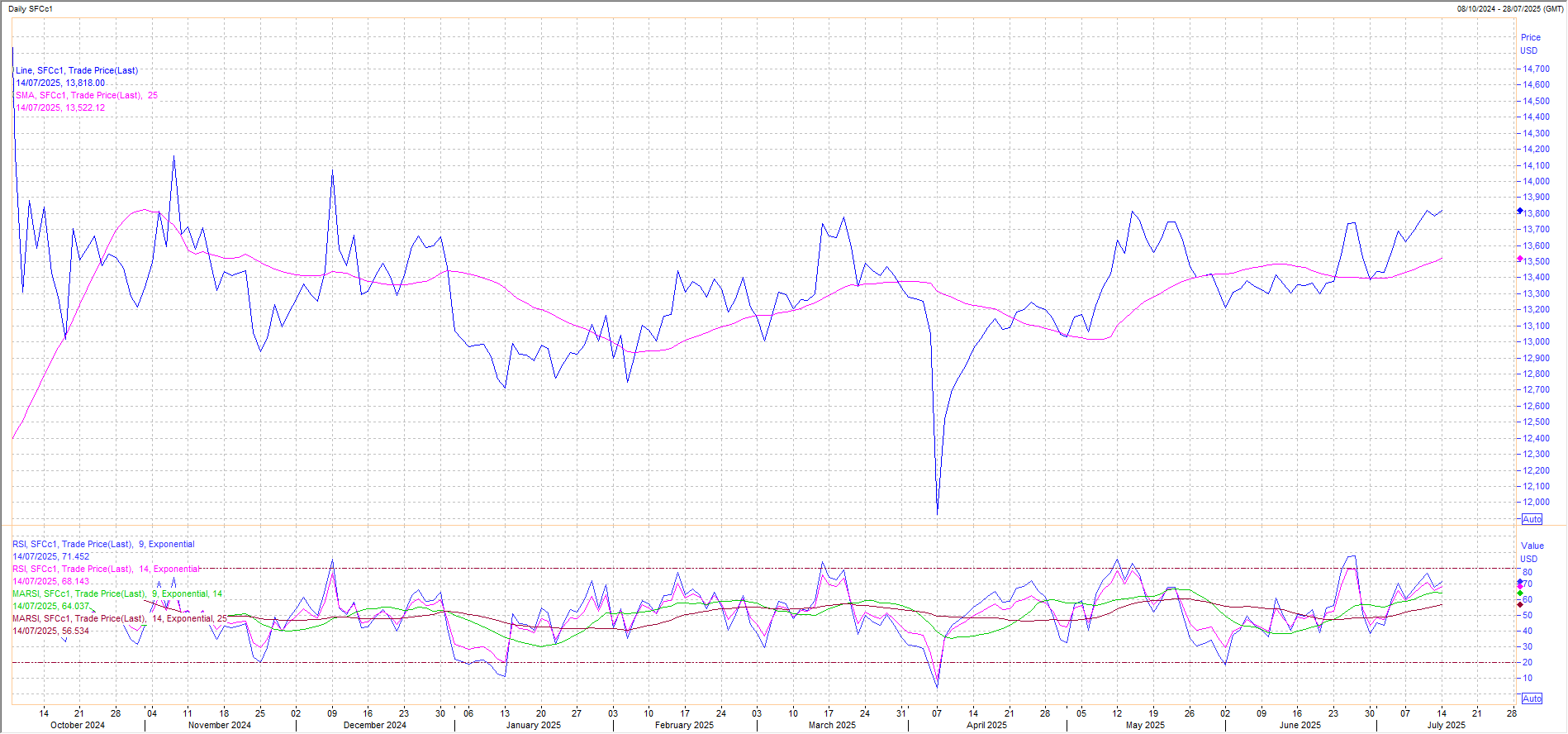The image size is (1568, 734).
Task: Click the Value USD axis header in the RSI panel
Action: point(1532,552)
